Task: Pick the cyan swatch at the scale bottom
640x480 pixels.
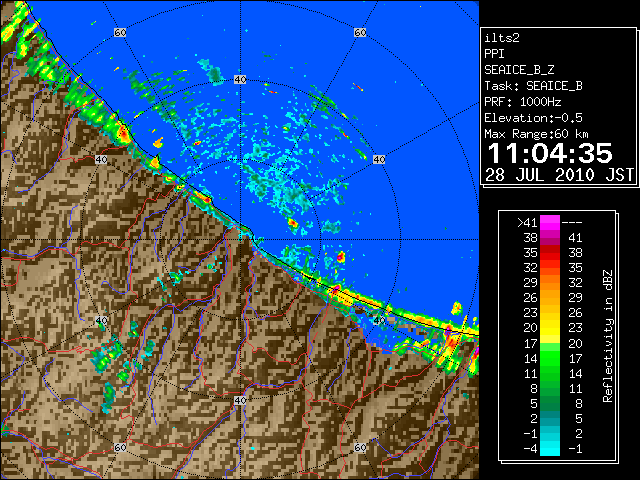Action: 550,449
